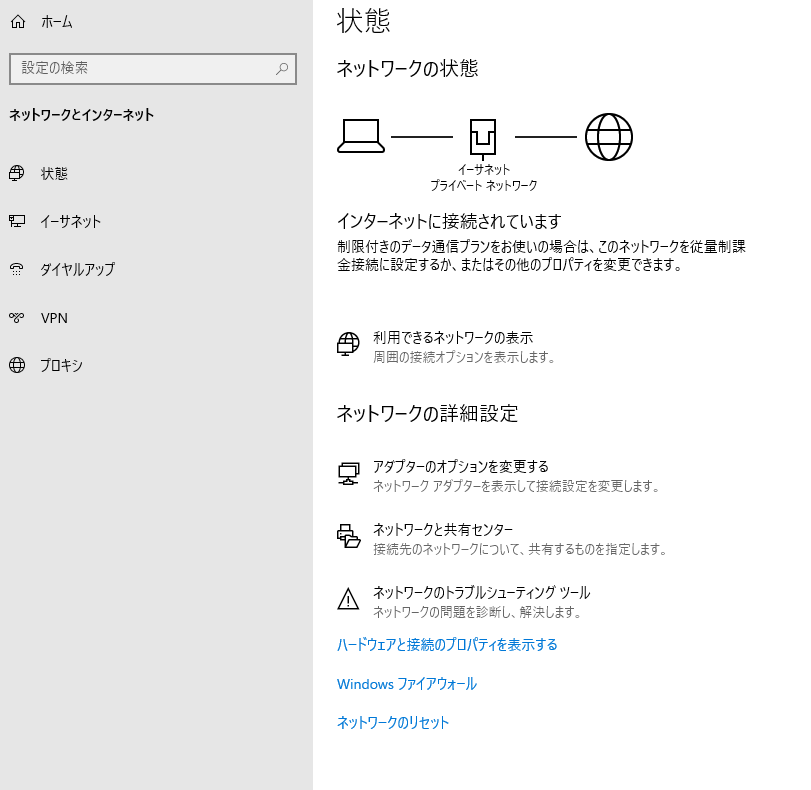Click the ネットワークの詳細設定 heading
The height and width of the screenshot is (790, 811).
[x=427, y=414]
